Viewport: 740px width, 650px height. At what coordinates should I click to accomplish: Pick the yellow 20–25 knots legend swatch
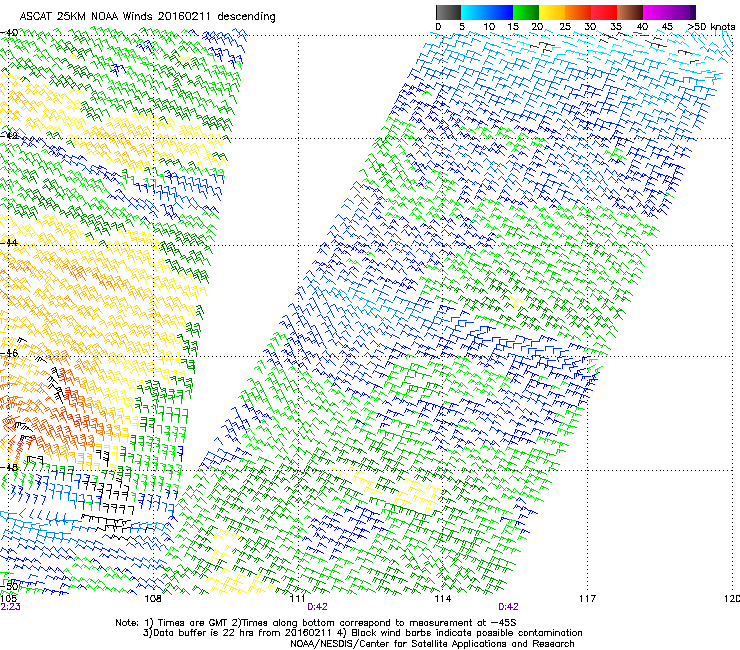(x=552, y=12)
